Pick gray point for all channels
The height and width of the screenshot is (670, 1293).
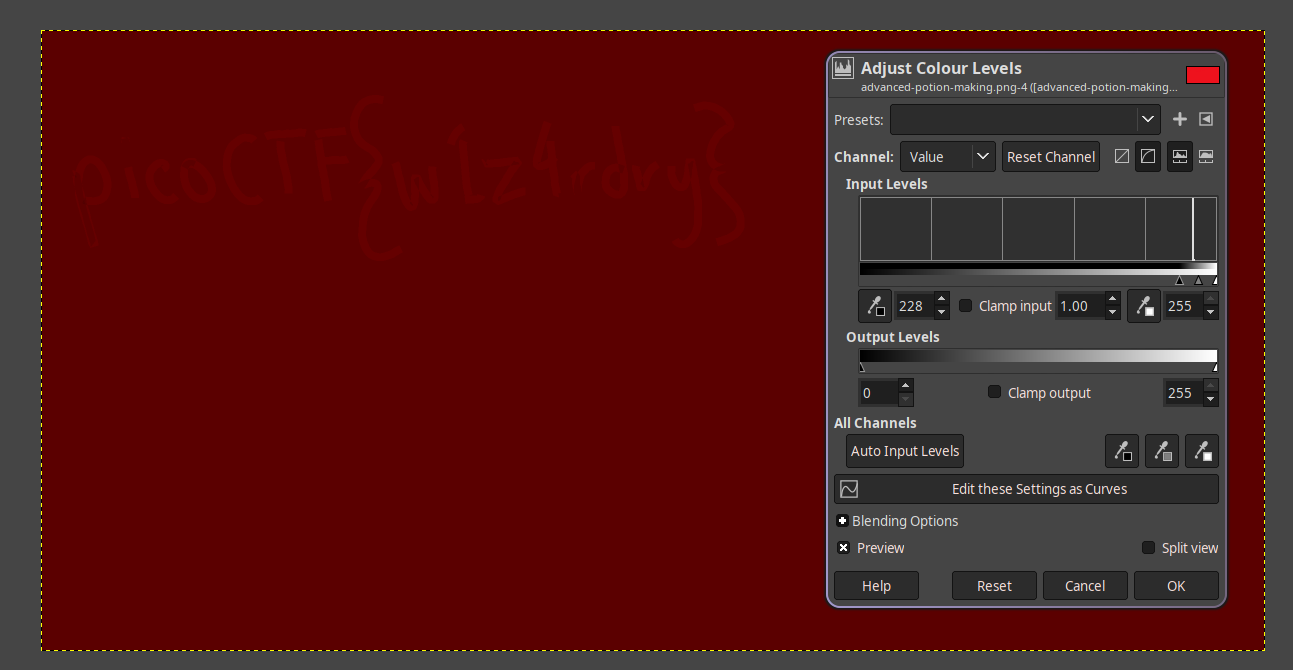(1162, 451)
